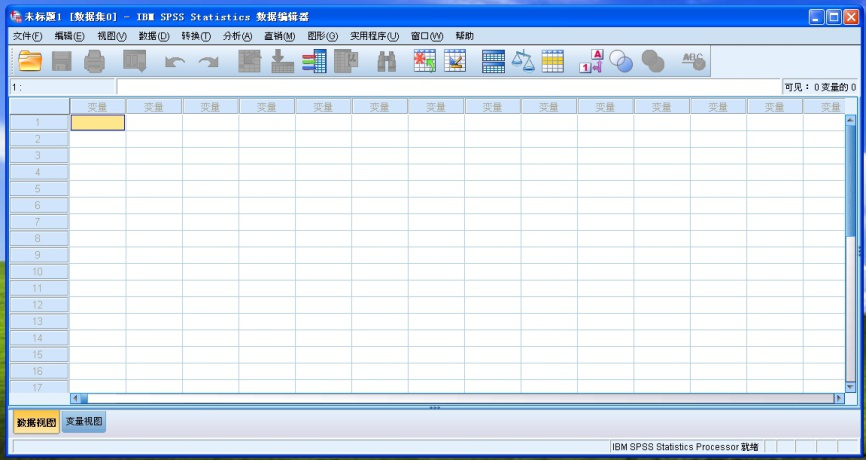The height and width of the screenshot is (460, 866).
Task: Click the row 5 header
Action: tap(38, 189)
